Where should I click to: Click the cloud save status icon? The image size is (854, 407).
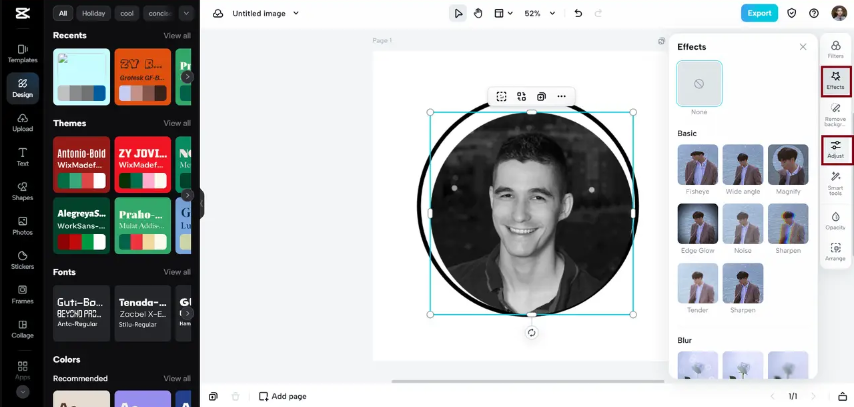[x=218, y=14]
